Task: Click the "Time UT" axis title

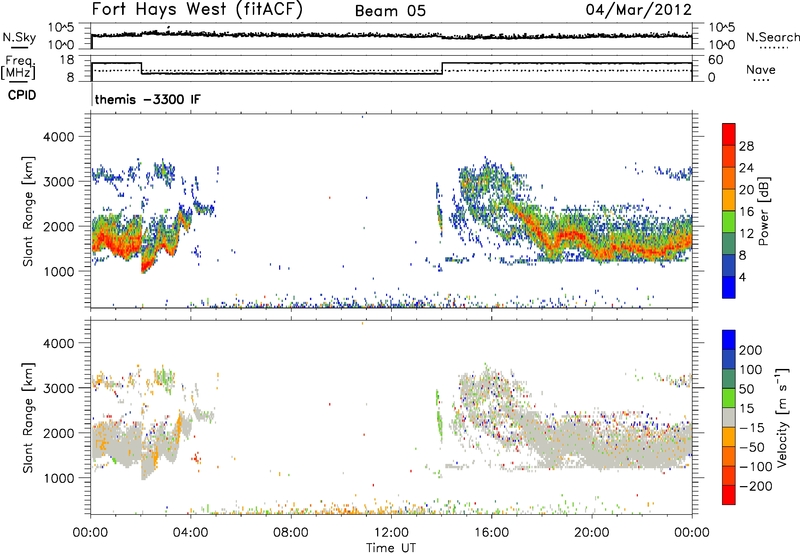Action: pyautogui.click(x=391, y=548)
